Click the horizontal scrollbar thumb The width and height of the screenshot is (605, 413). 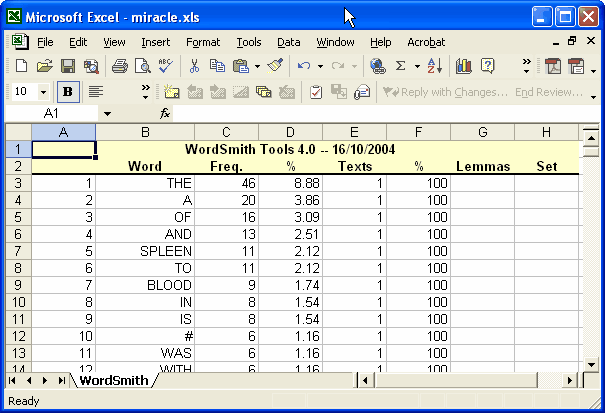point(455,381)
